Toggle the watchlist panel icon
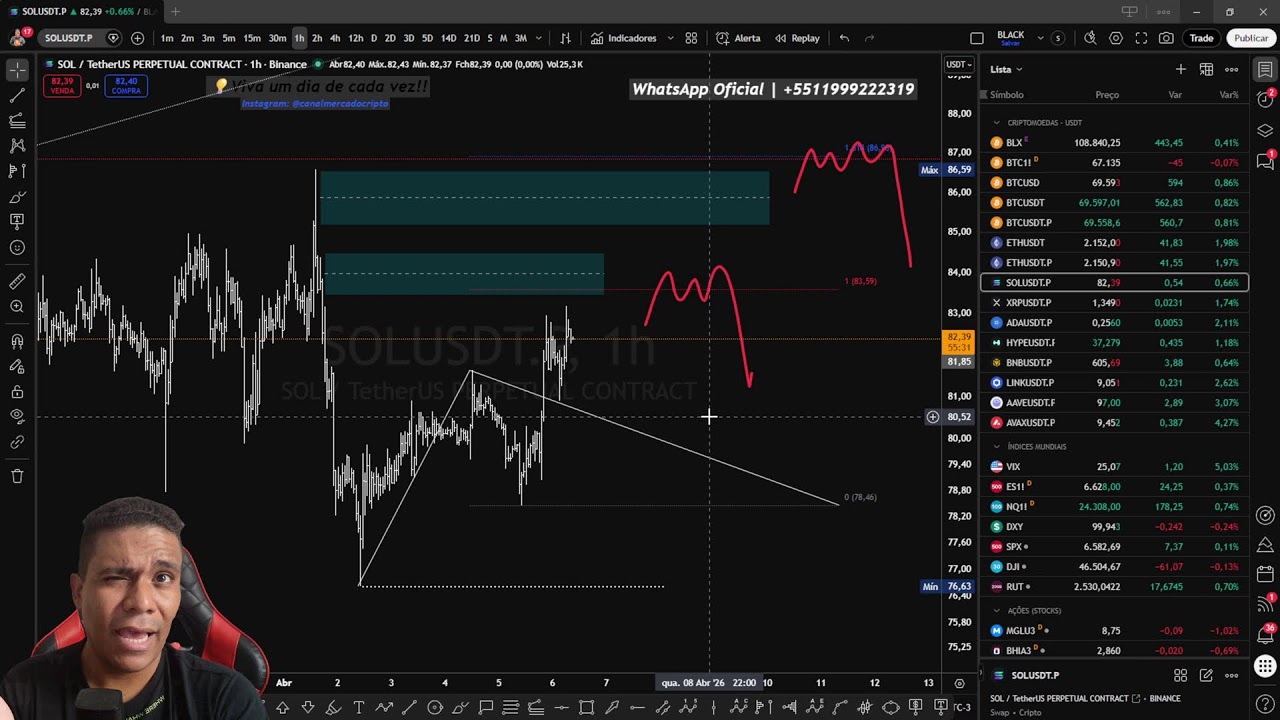The width and height of the screenshot is (1280, 720). [x=1265, y=70]
